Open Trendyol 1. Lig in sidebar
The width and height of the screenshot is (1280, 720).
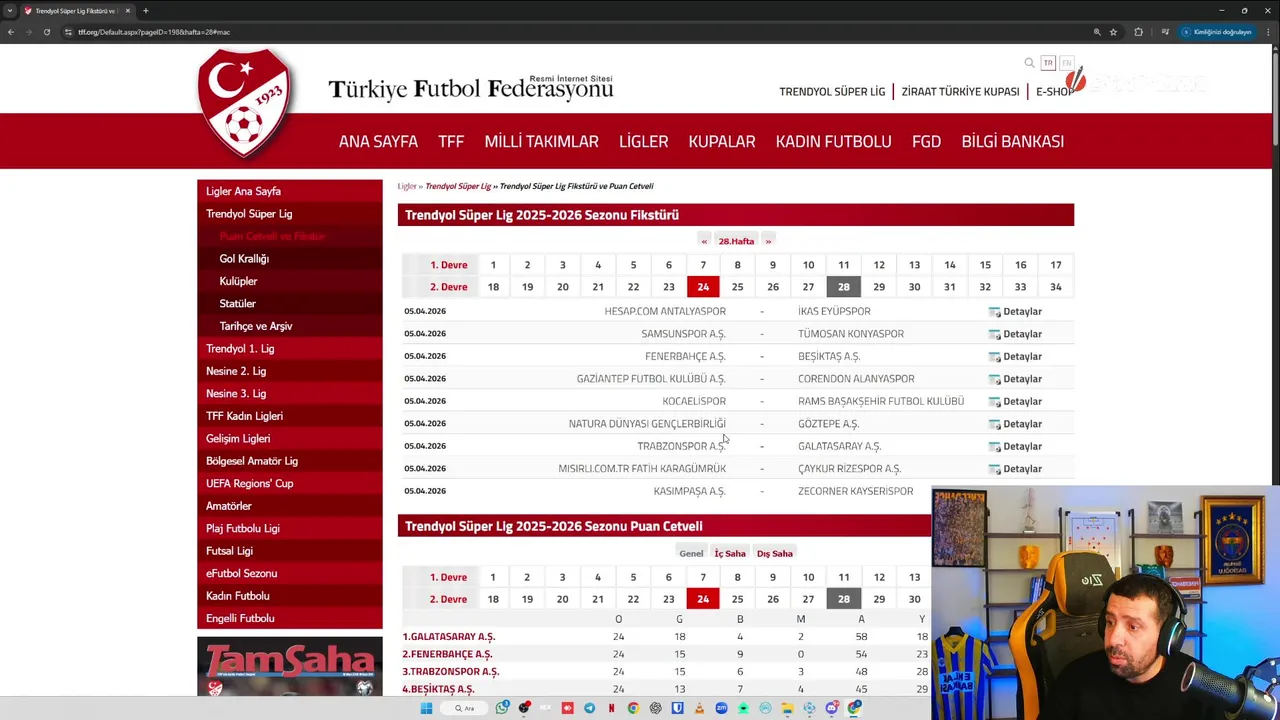[240, 349]
